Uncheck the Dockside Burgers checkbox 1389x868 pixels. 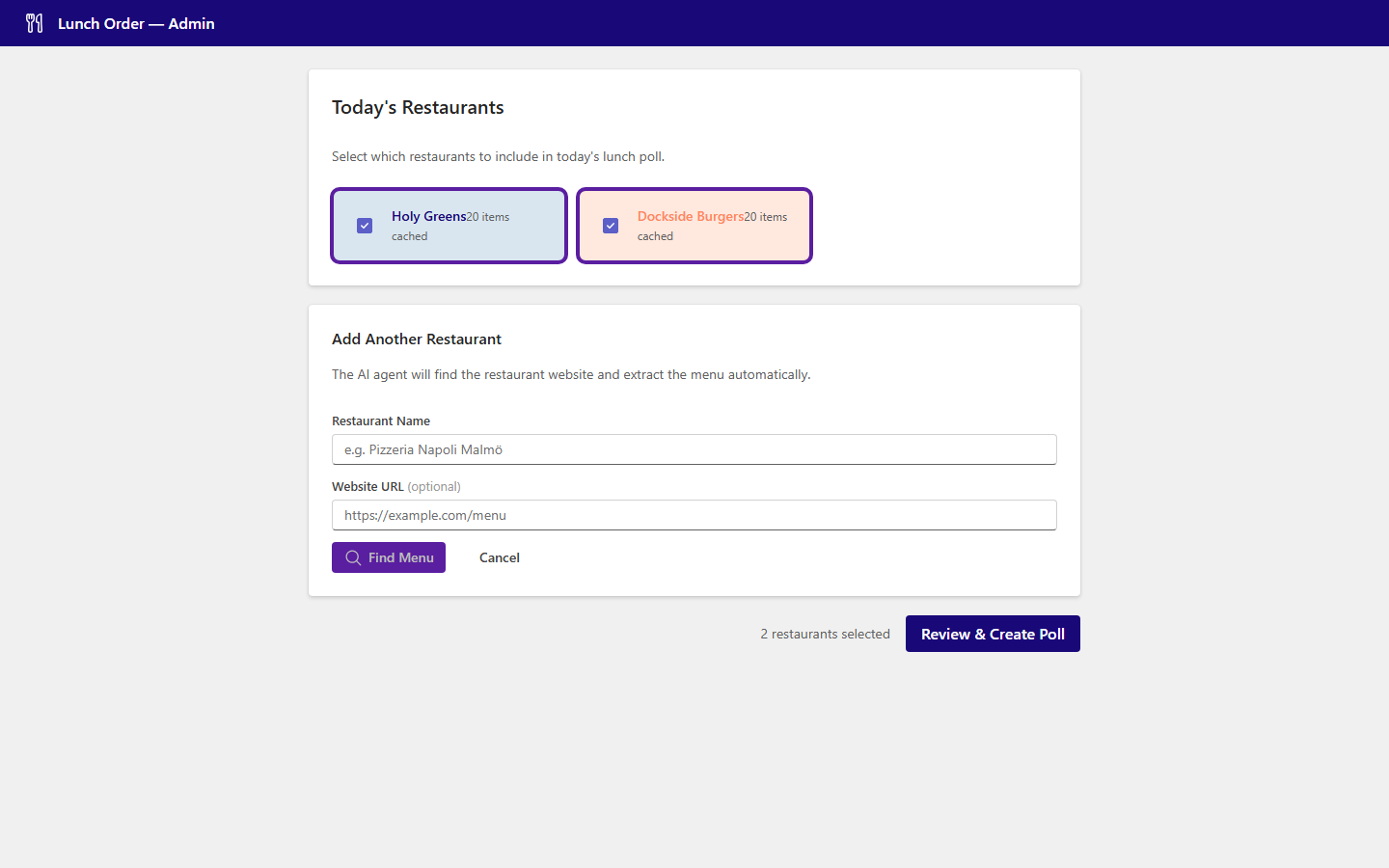point(611,226)
